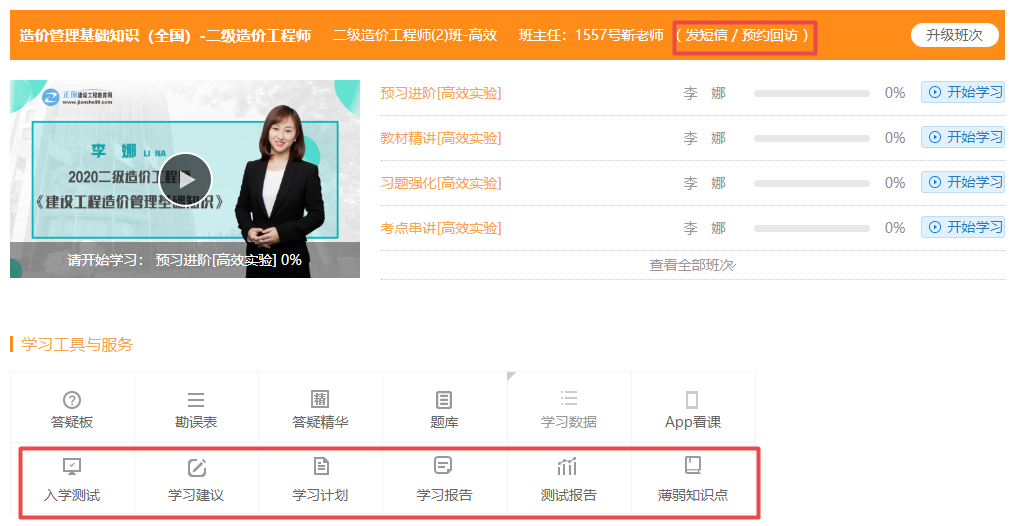Play the 李娜 course video
The width and height of the screenshot is (1015, 526).
coord(185,179)
